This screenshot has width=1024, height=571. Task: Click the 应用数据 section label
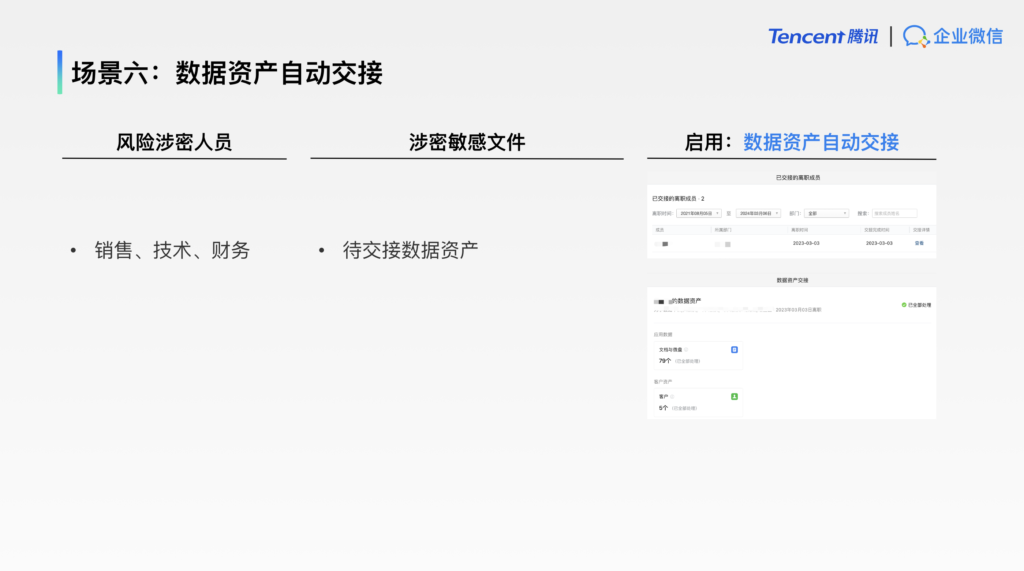663,334
